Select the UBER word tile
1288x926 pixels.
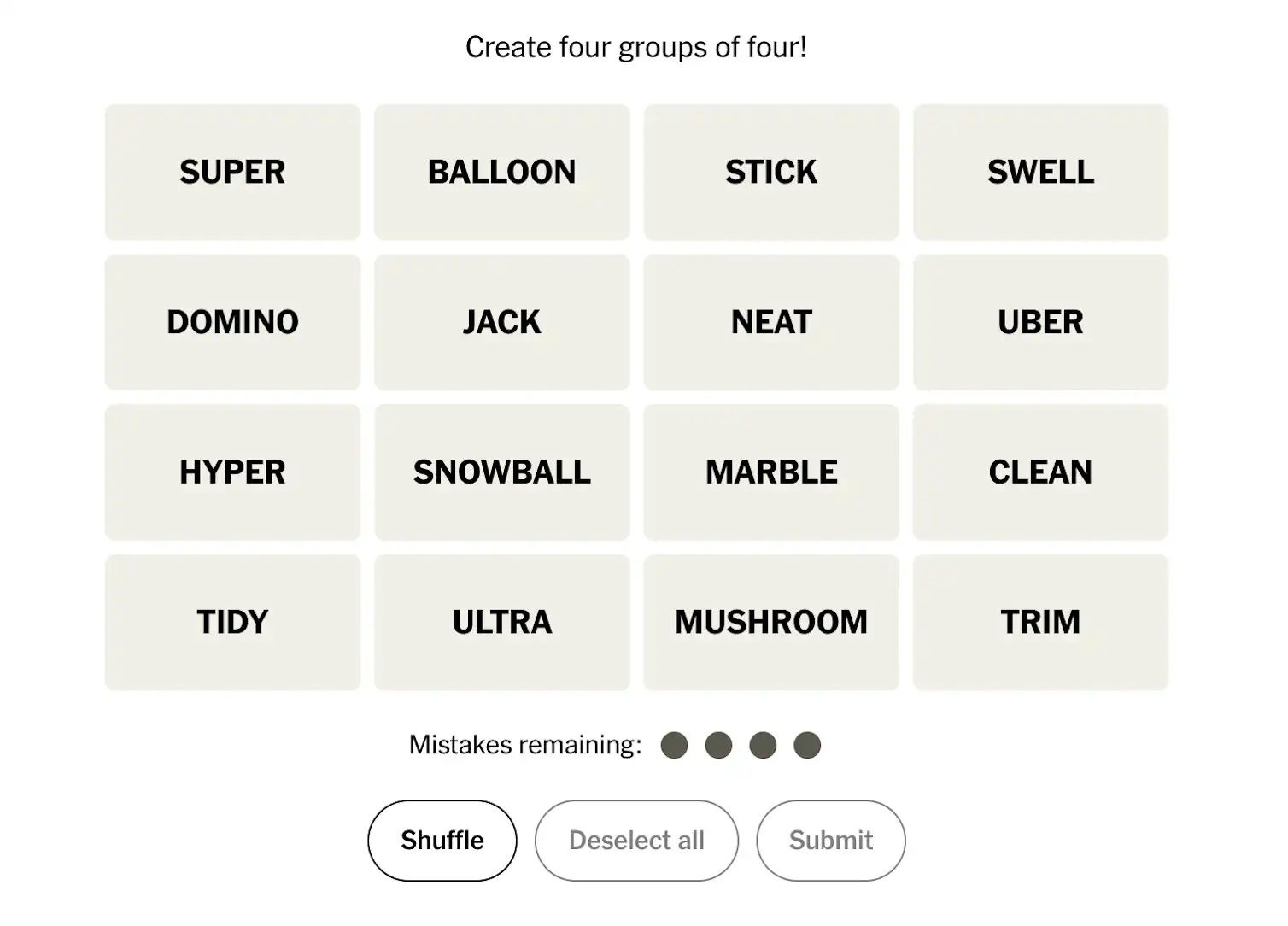coord(1040,322)
